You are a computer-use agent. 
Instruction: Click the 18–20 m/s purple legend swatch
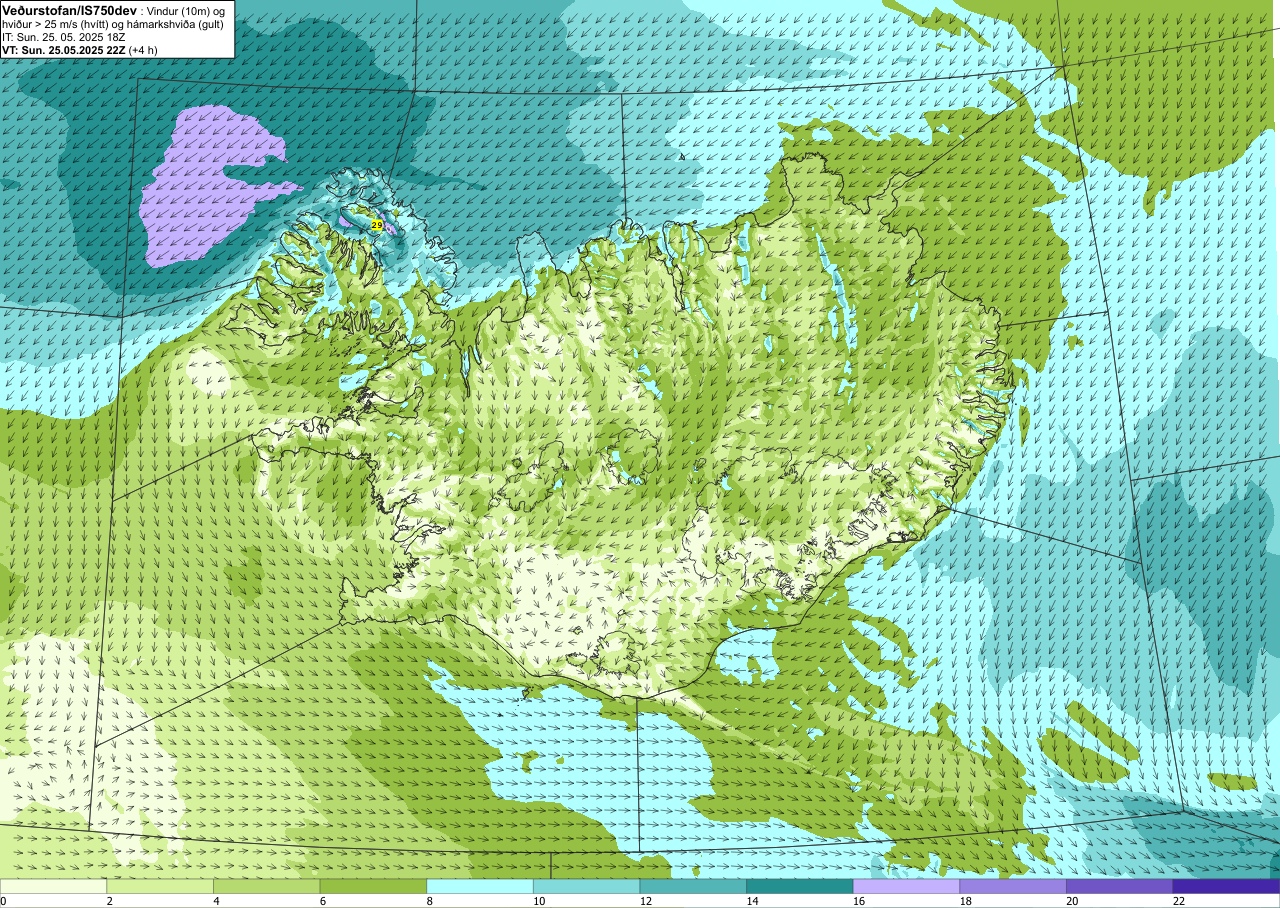tap(1013, 886)
